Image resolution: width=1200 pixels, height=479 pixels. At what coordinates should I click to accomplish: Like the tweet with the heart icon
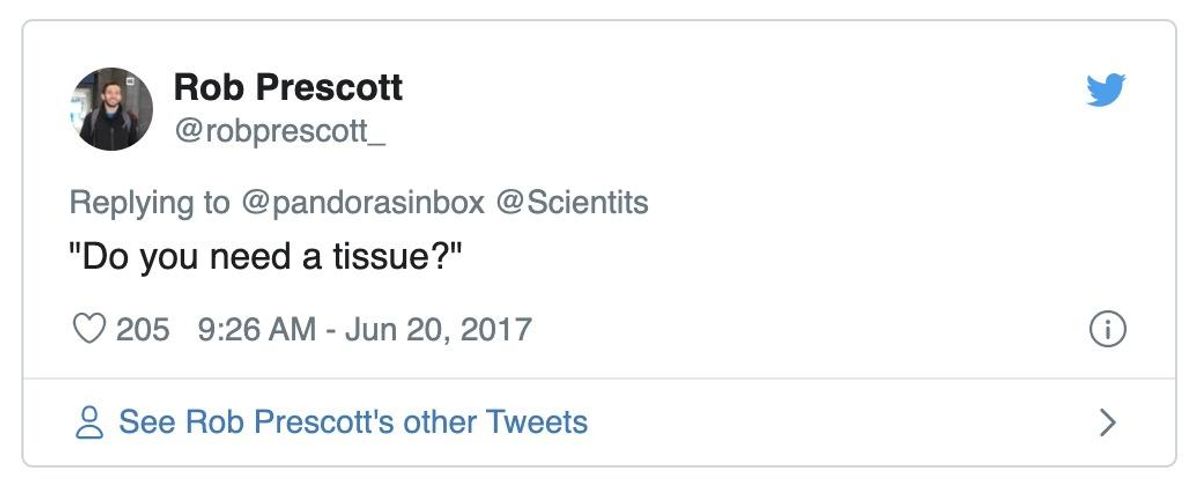click(90, 328)
